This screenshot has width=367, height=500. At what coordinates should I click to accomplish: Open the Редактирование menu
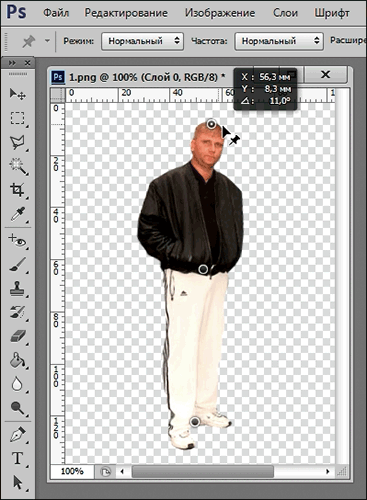pos(126,13)
